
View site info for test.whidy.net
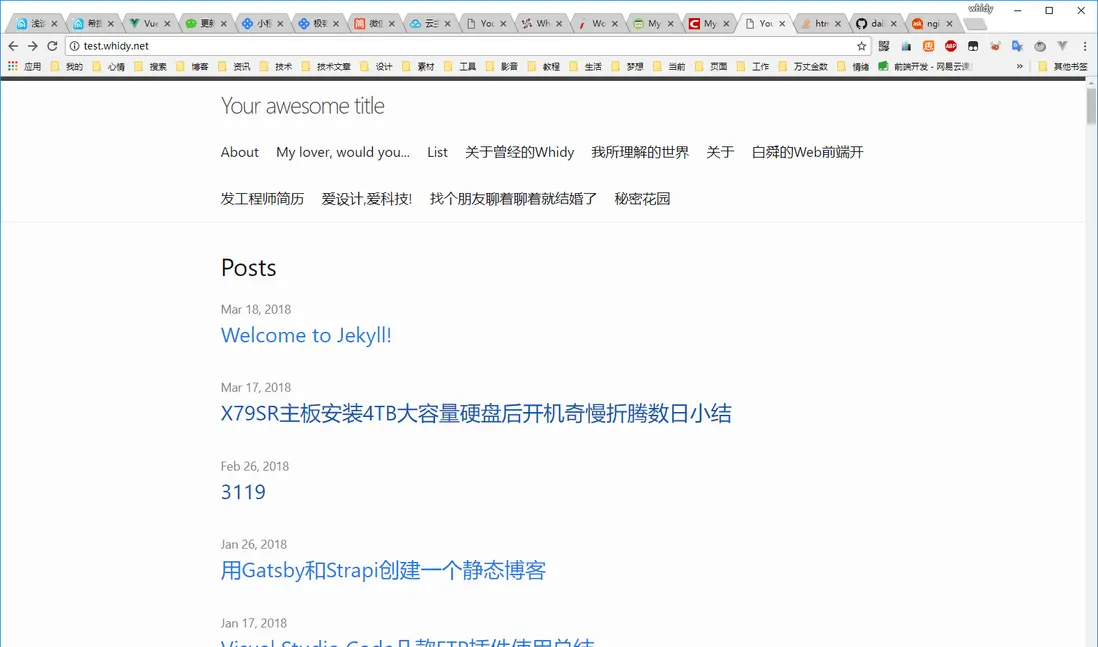pyautogui.click(x=74, y=46)
